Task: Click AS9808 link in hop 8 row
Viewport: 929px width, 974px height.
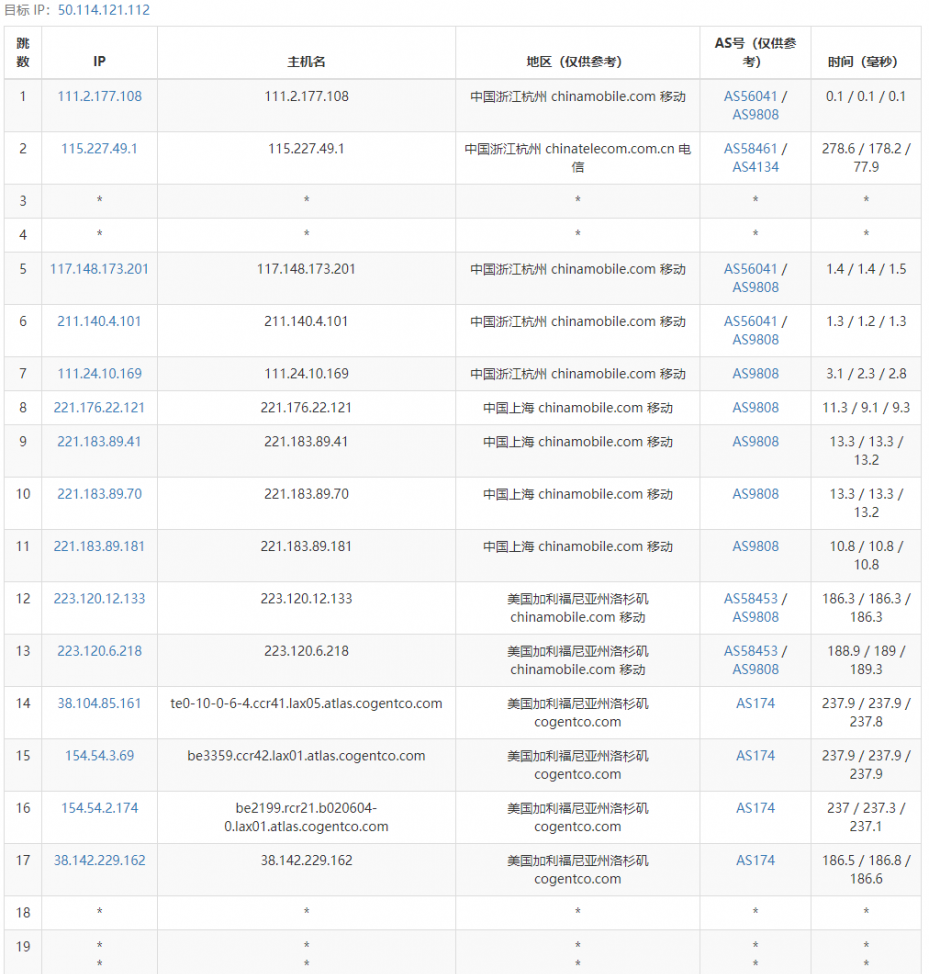Action: point(755,407)
